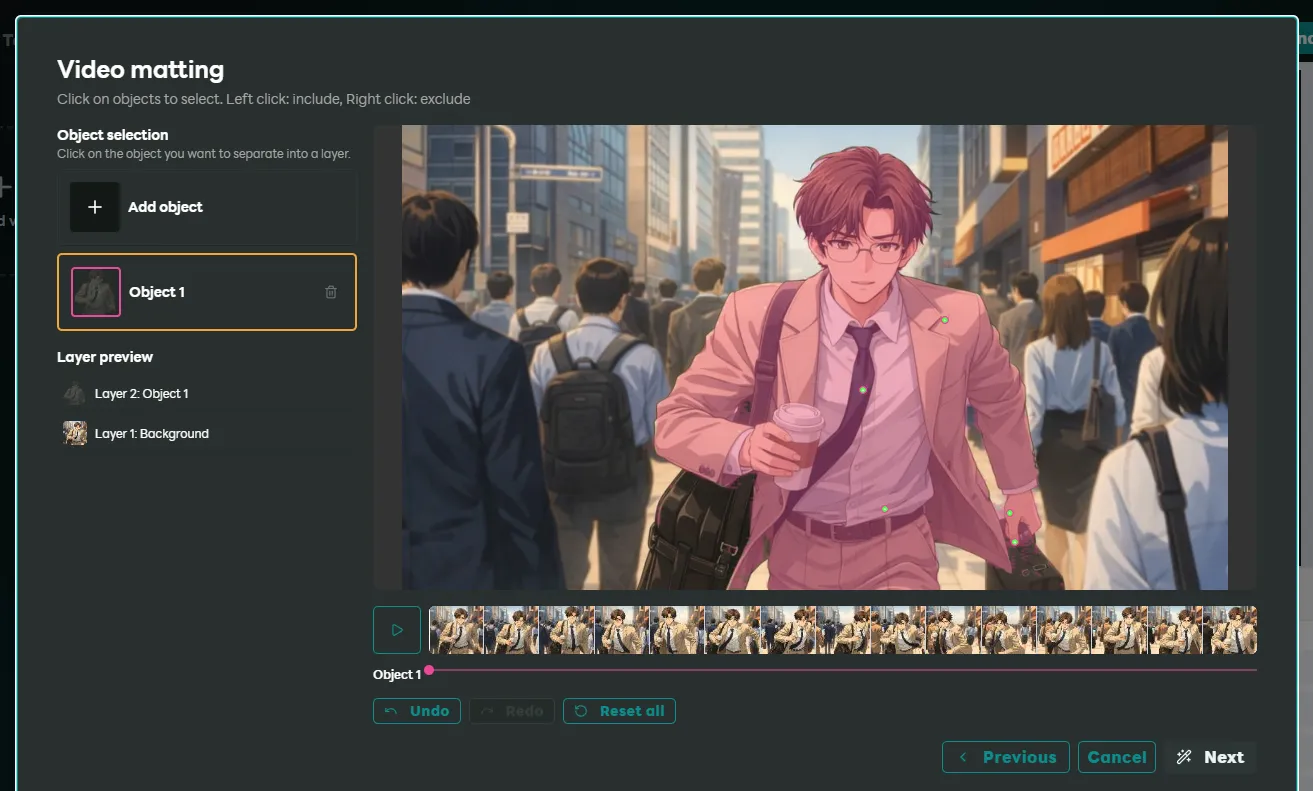
Task: Click the Object 1 track line midpoint
Action: pos(843,670)
